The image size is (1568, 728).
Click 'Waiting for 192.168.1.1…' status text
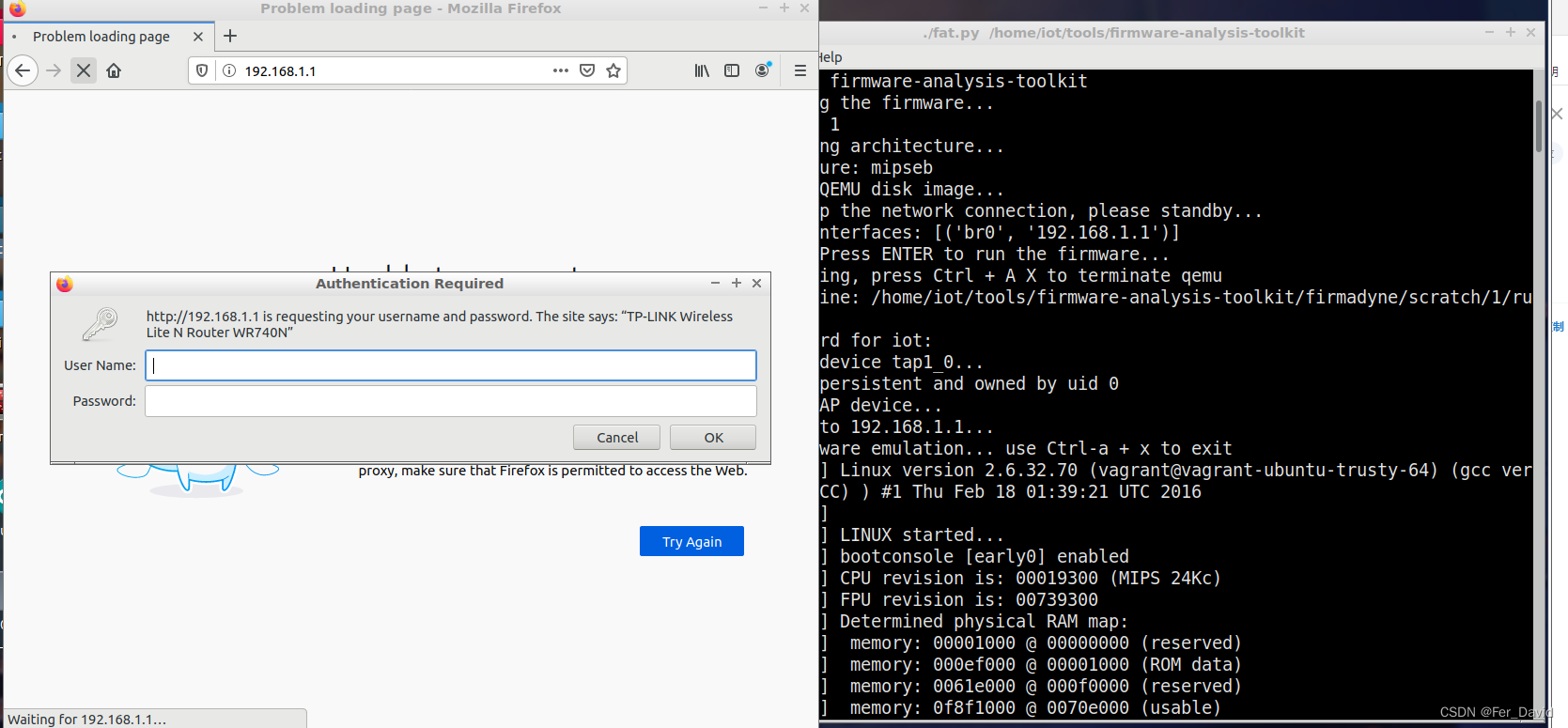[x=86, y=720]
